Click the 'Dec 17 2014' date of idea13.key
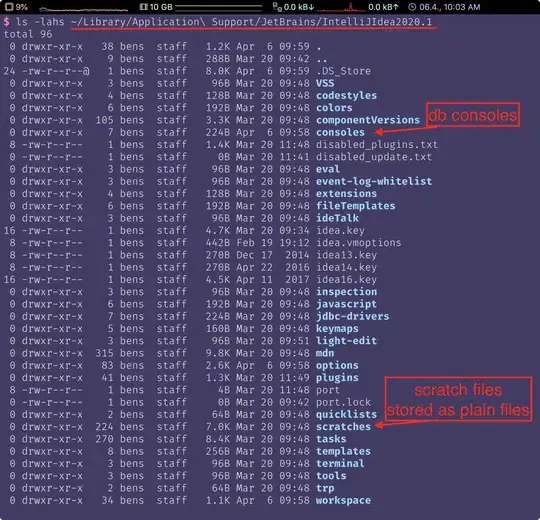This screenshot has height=520, width=540. coord(273,255)
